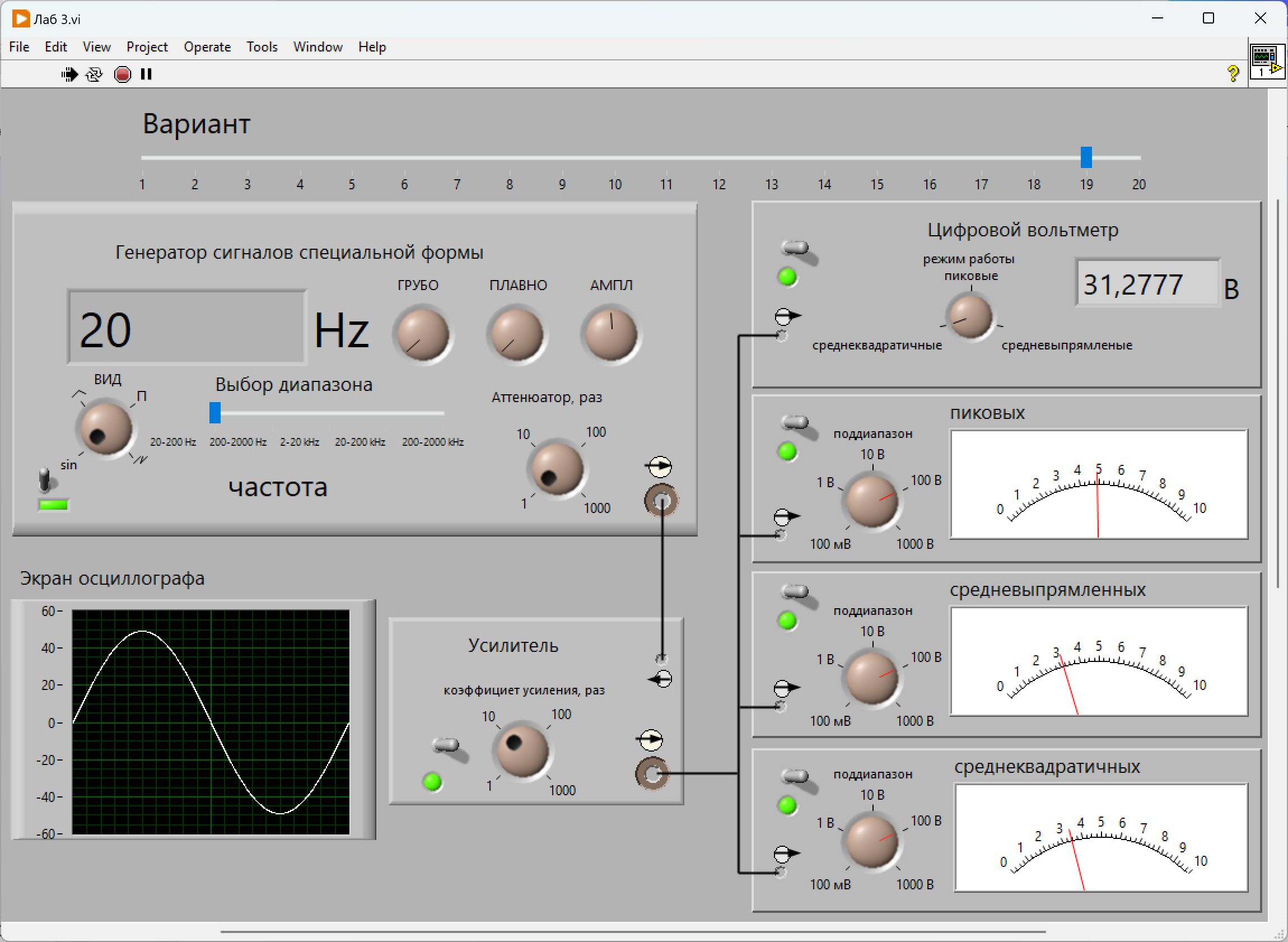Click the 31,2777 voltmeter reading field
Screen dimensions: 1288x942
click(x=1147, y=283)
